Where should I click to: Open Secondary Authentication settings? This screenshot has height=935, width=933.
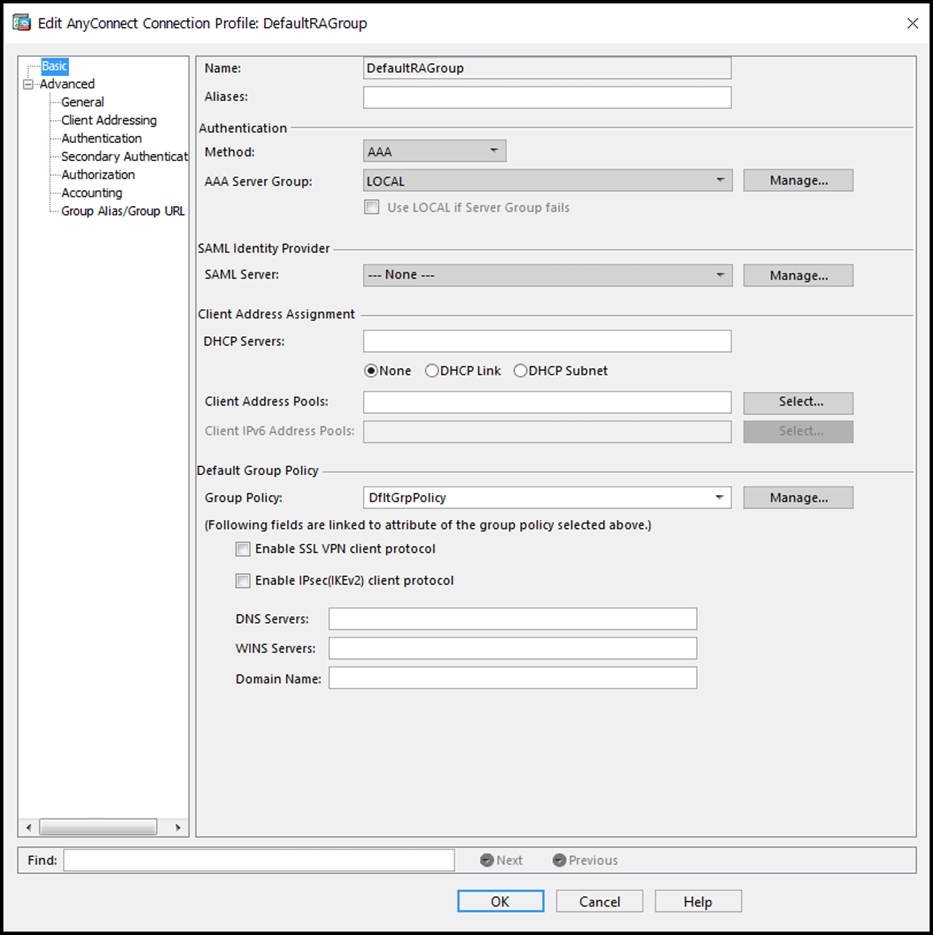[x=124, y=156]
